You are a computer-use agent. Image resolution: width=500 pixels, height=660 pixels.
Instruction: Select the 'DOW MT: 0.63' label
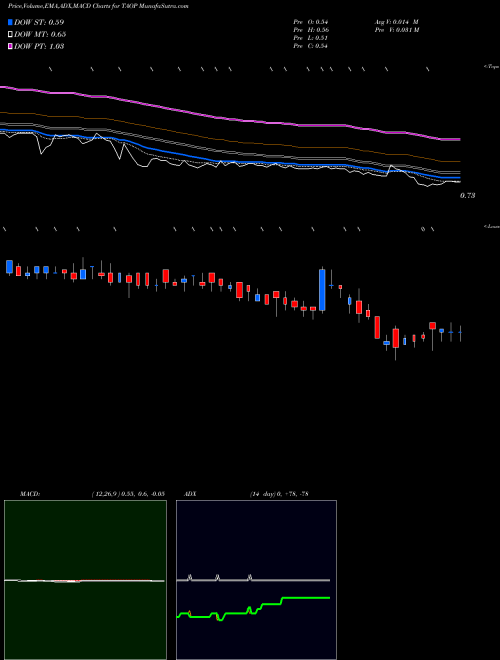coord(40,35)
